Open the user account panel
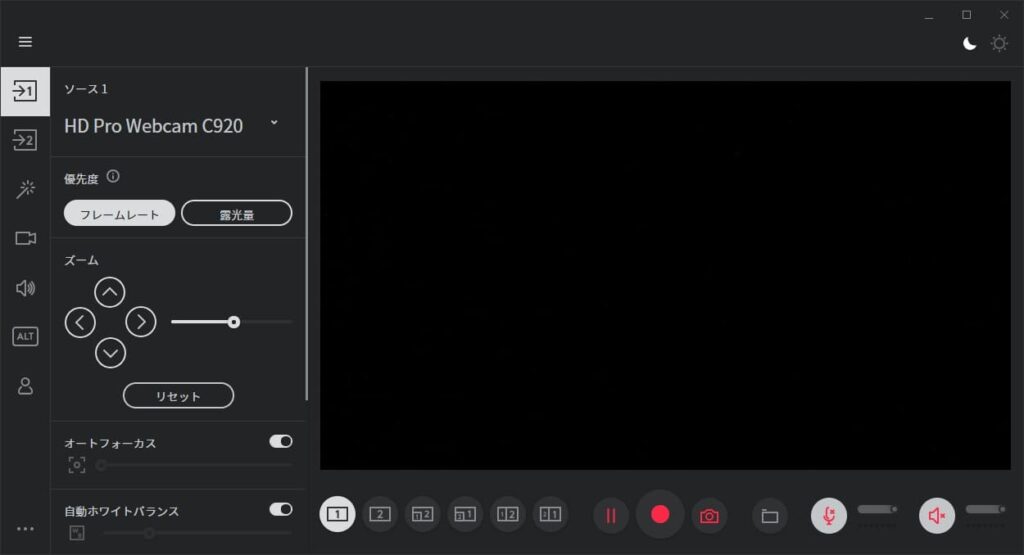Image resolution: width=1024 pixels, height=555 pixels. pyautogui.click(x=25, y=386)
